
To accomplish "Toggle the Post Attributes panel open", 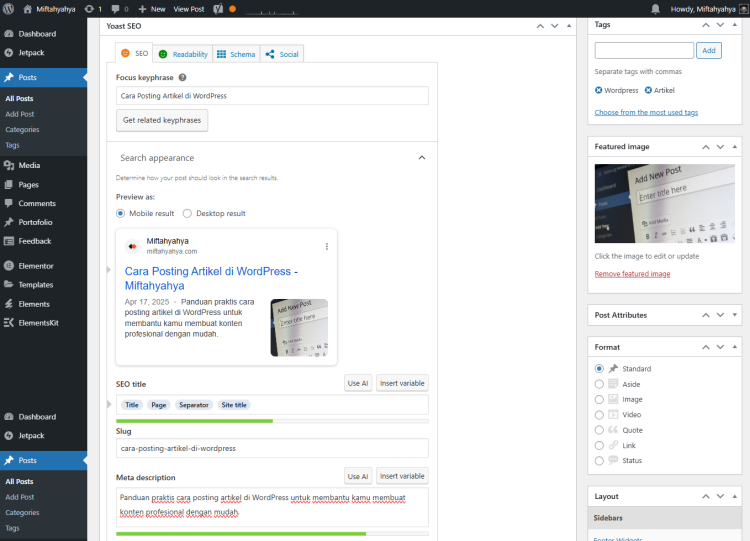I will [736, 315].
